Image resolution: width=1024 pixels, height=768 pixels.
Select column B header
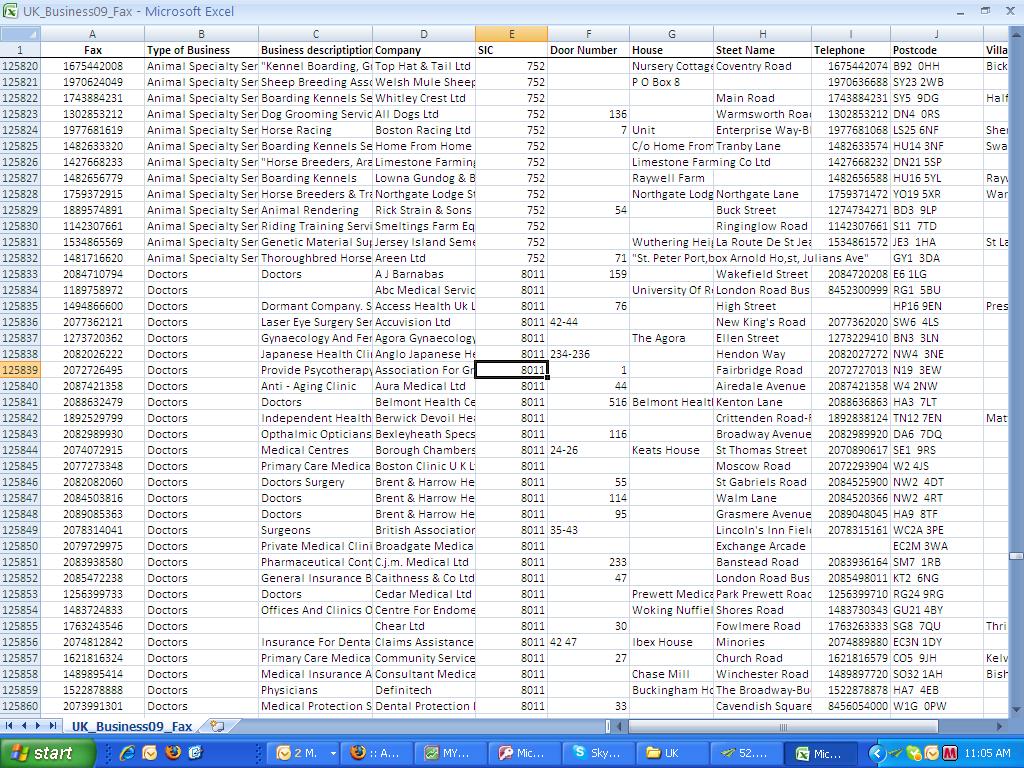[201, 33]
